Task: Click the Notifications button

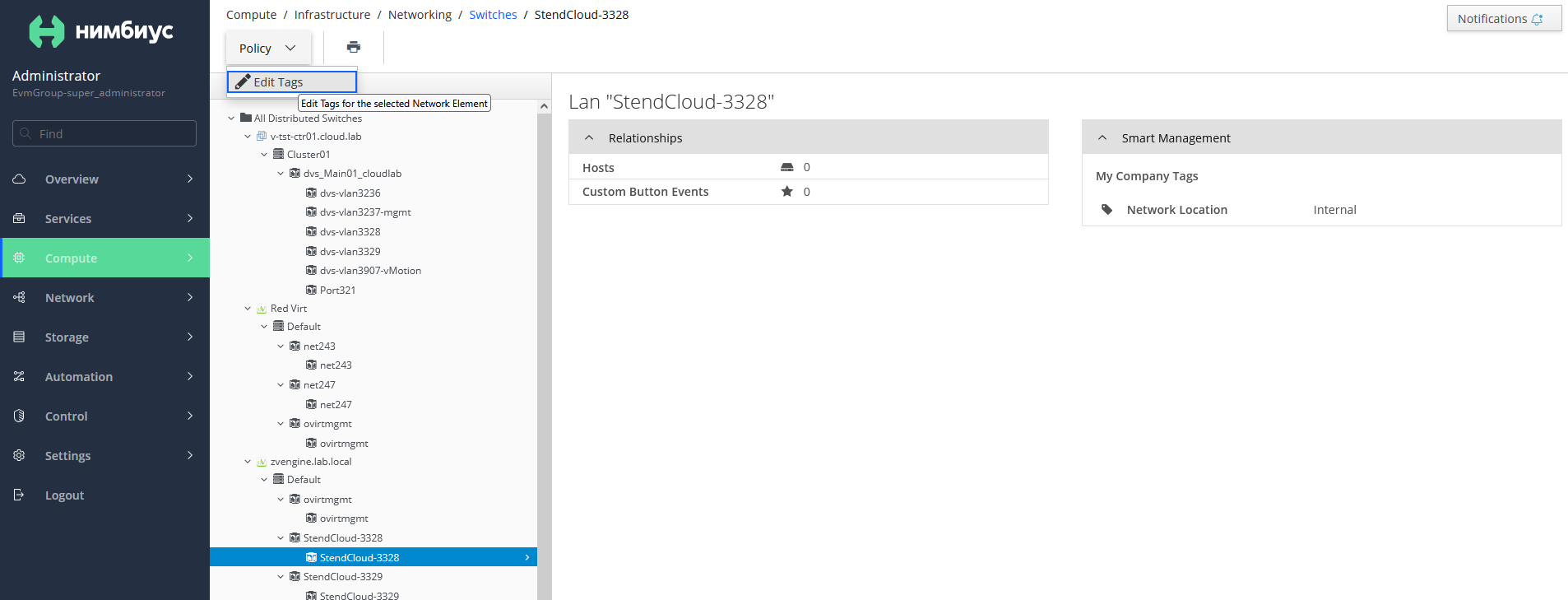Action: [1504, 18]
